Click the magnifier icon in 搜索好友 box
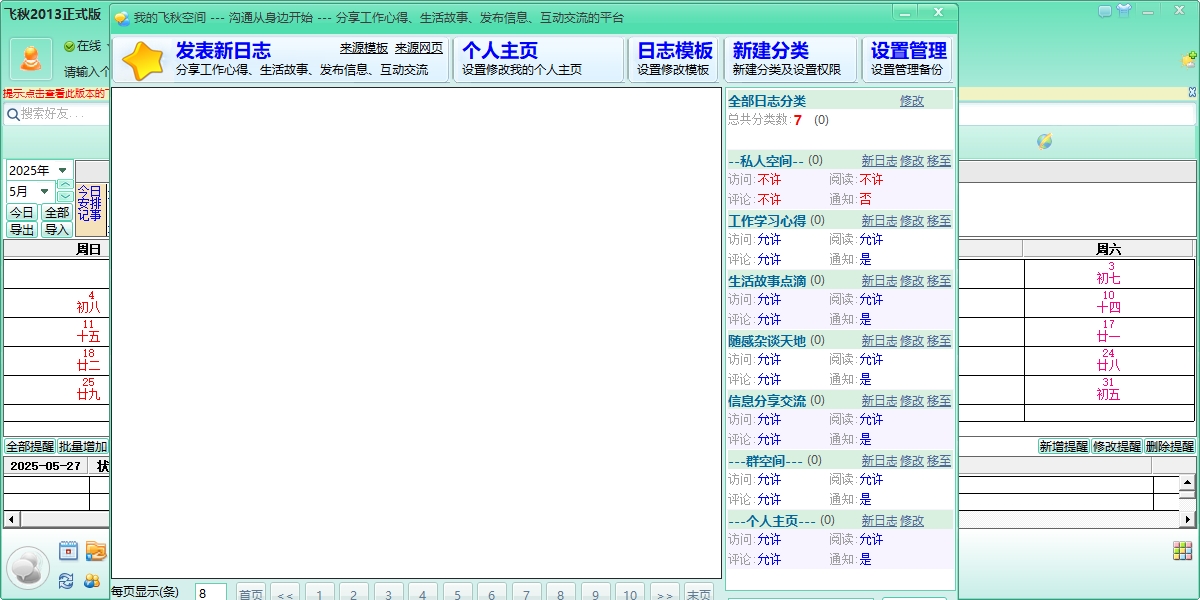Viewport: 1200px width, 600px height. pyautogui.click(x=13, y=114)
